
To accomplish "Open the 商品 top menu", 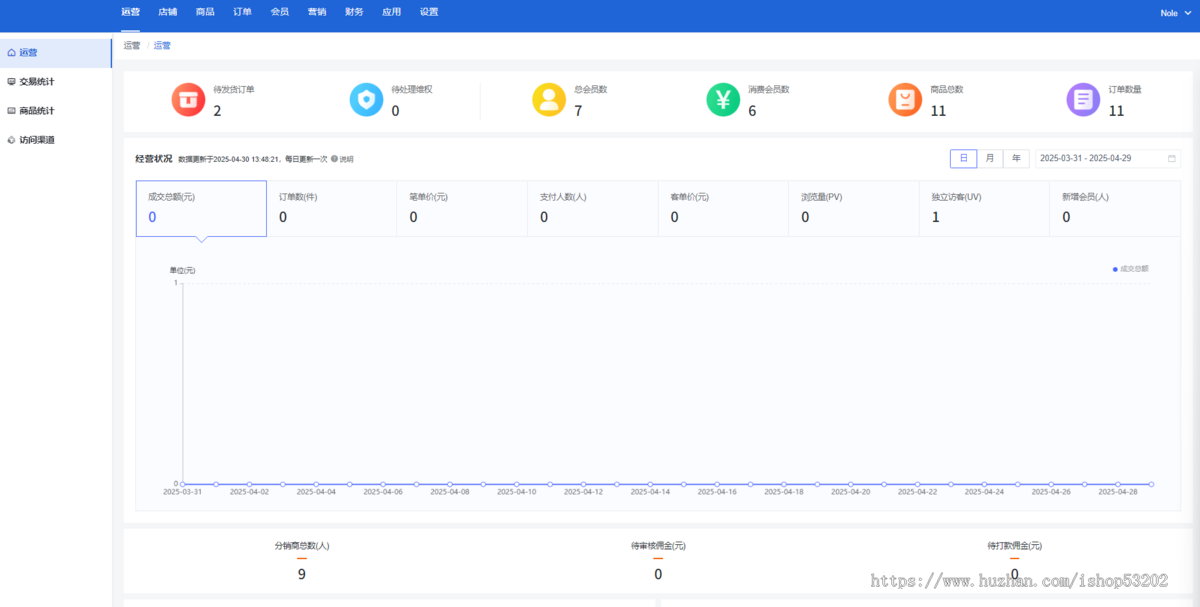I will point(205,12).
